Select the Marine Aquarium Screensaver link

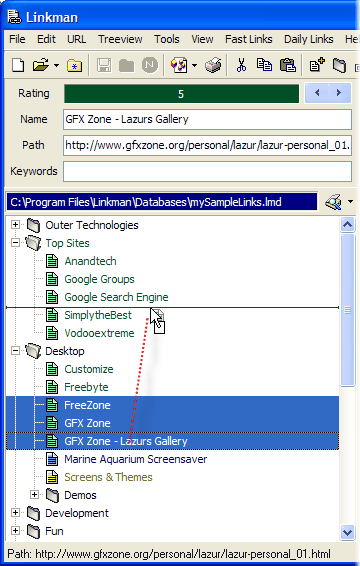(x=136, y=460)
